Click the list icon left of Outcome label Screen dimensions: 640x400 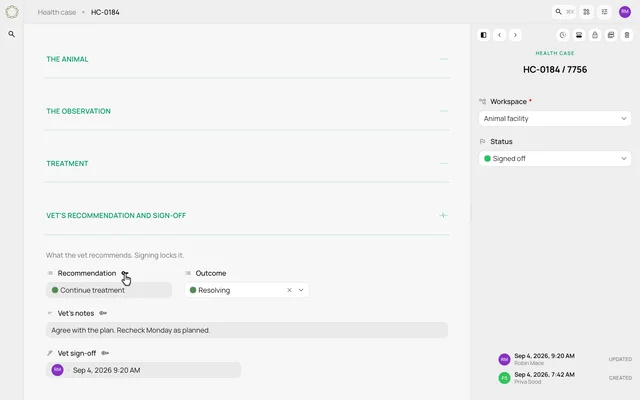[188, 273]
